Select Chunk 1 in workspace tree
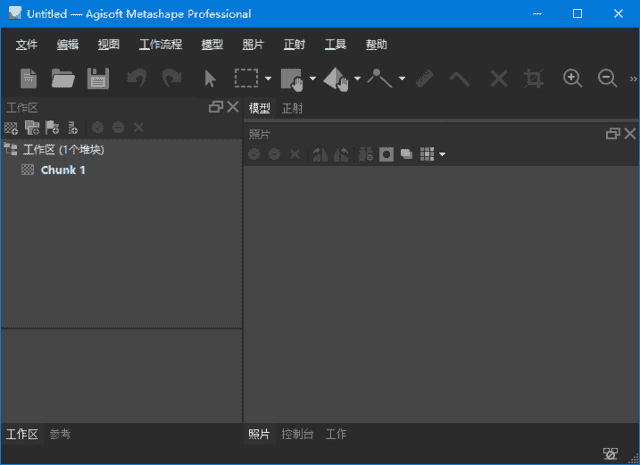This screenshot has width=640, height=465. coord(63,170)
